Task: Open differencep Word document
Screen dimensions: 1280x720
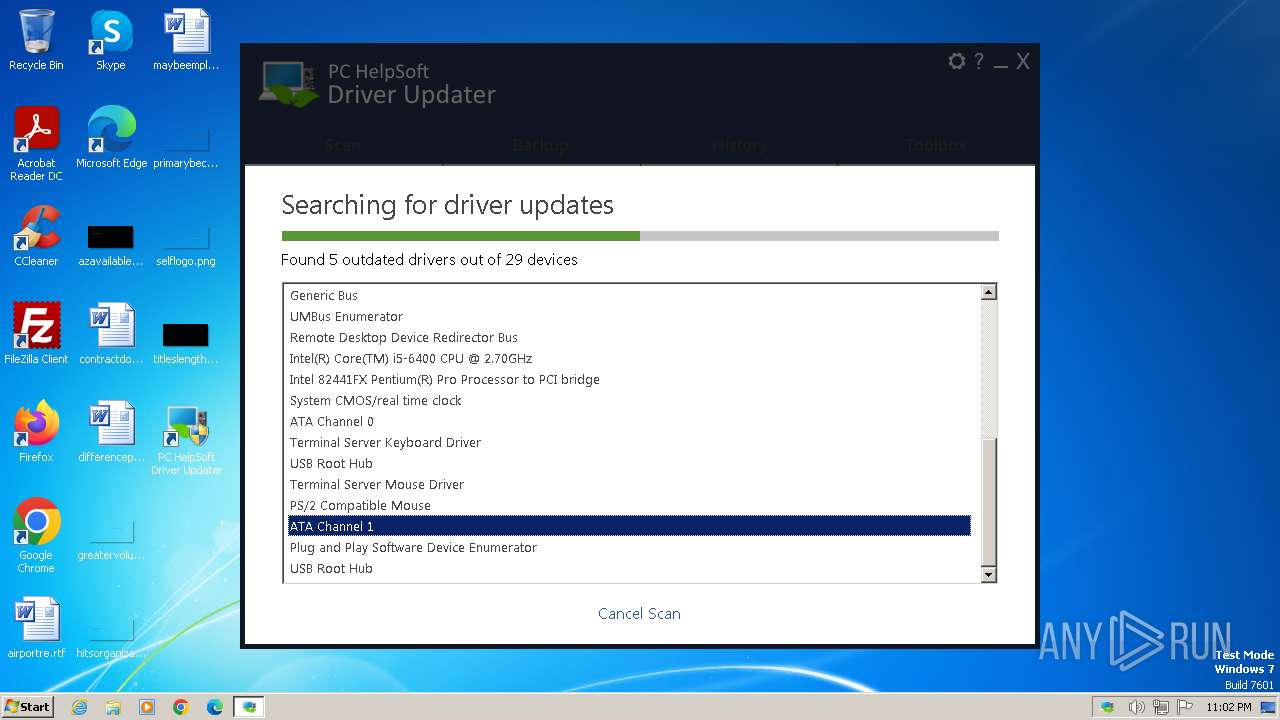Action: pos(111,432)
